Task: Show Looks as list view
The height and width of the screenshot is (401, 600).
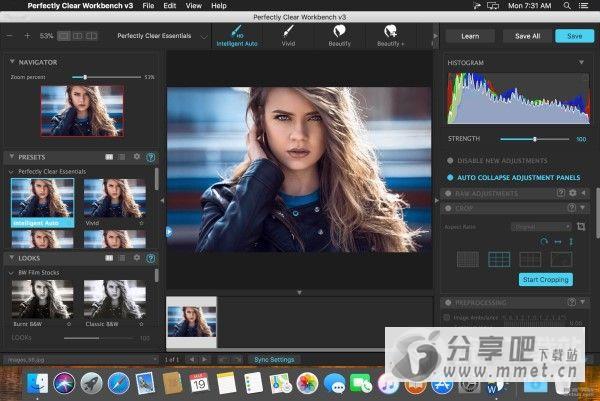Action: [122, 258]
